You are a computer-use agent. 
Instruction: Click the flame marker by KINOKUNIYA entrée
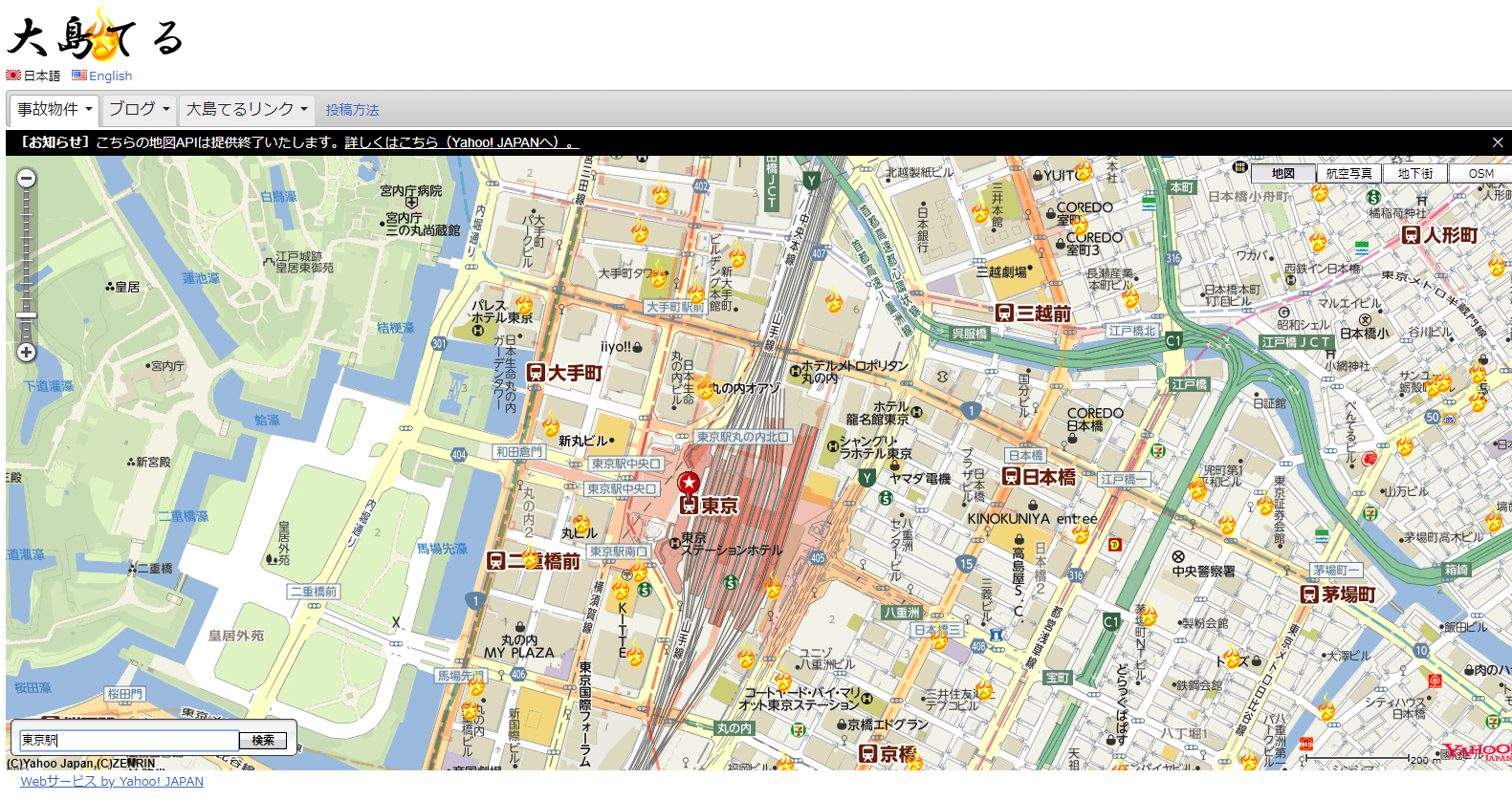[x=1082, y=530]
